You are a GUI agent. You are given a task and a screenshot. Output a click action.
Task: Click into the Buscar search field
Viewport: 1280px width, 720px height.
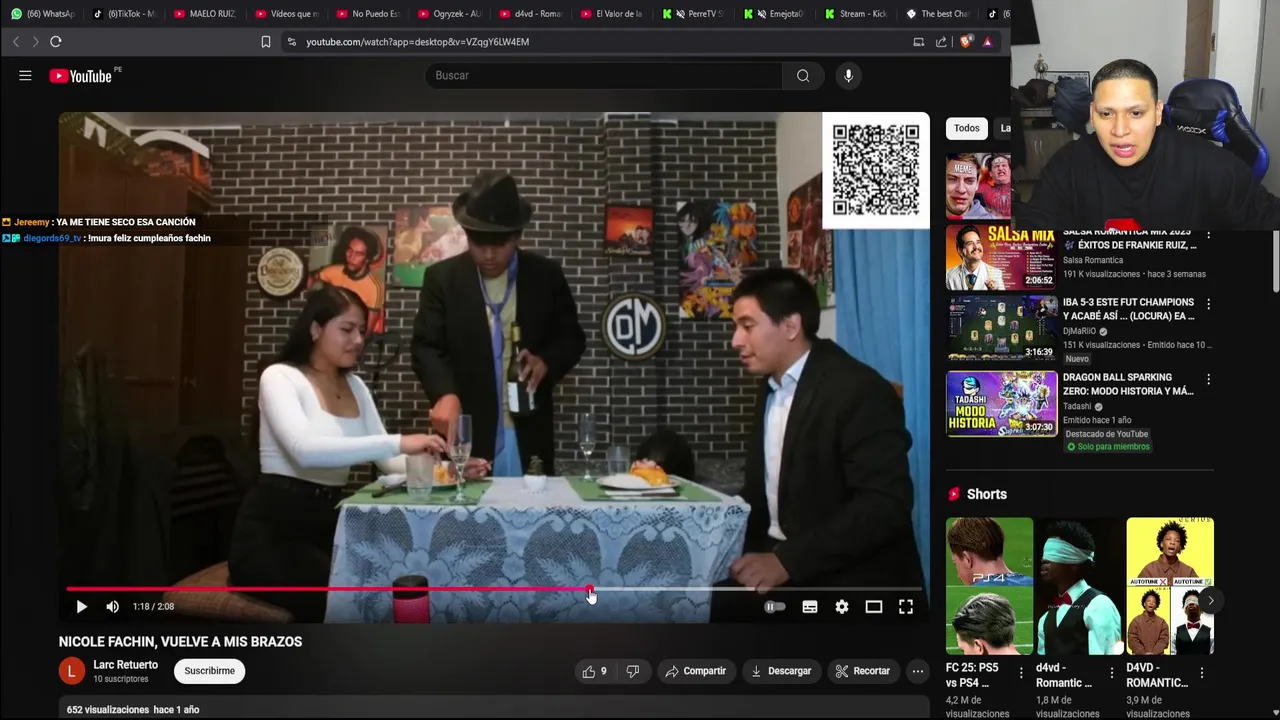point(605,76)
